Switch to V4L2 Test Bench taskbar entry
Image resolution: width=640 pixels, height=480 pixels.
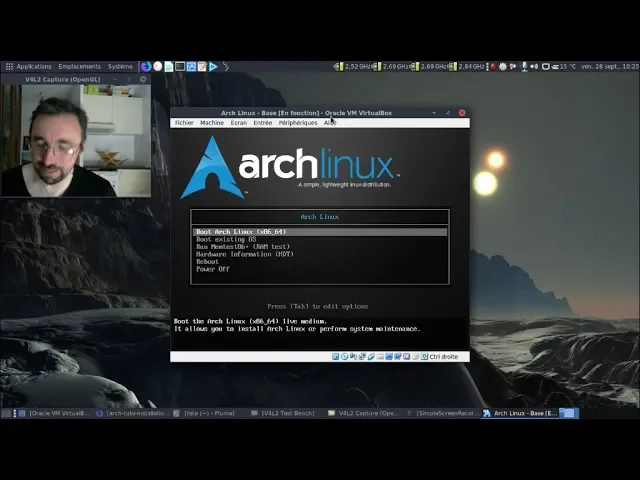click(x=287, y=413)
